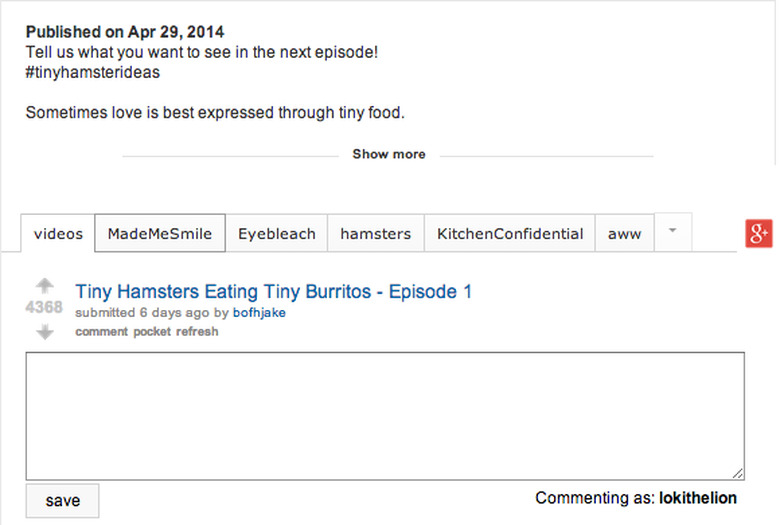Switch to the videos tab
780x525 pixels.
(58, 234)
